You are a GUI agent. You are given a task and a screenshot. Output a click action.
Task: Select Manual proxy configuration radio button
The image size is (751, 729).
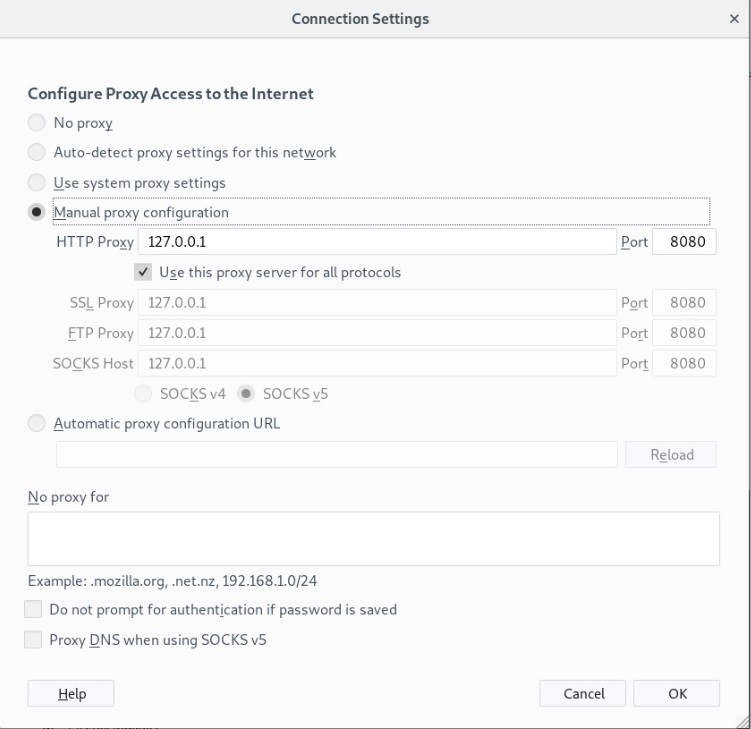coord(37,212)
